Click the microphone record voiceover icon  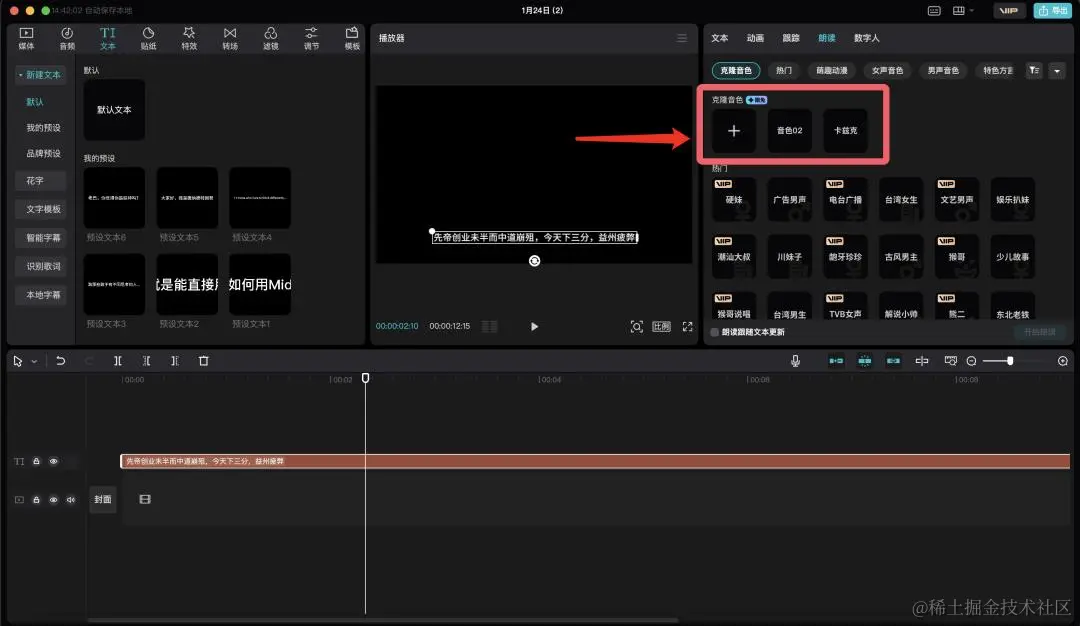click(796, 361)
